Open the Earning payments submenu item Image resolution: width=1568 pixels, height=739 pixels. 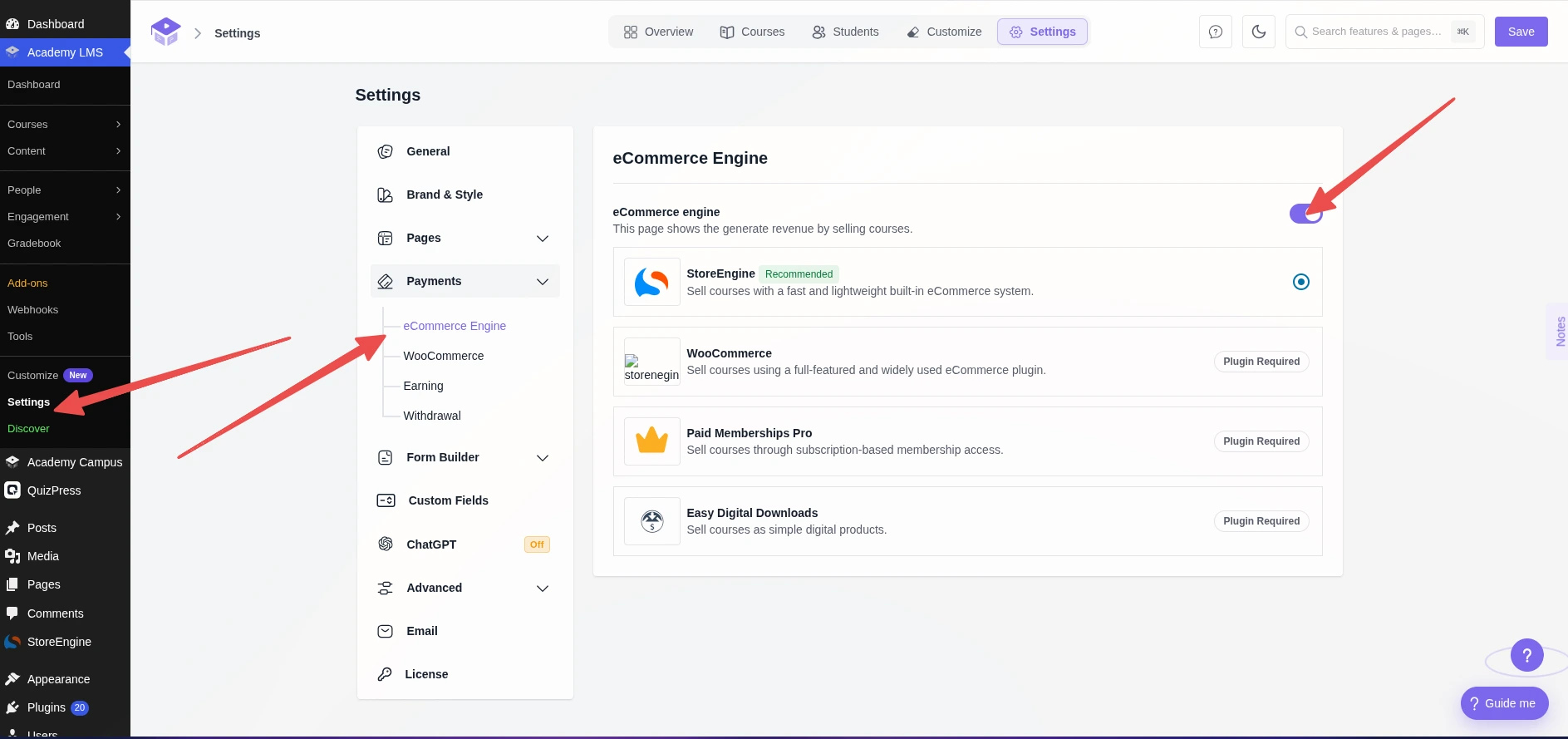[423, 386]
